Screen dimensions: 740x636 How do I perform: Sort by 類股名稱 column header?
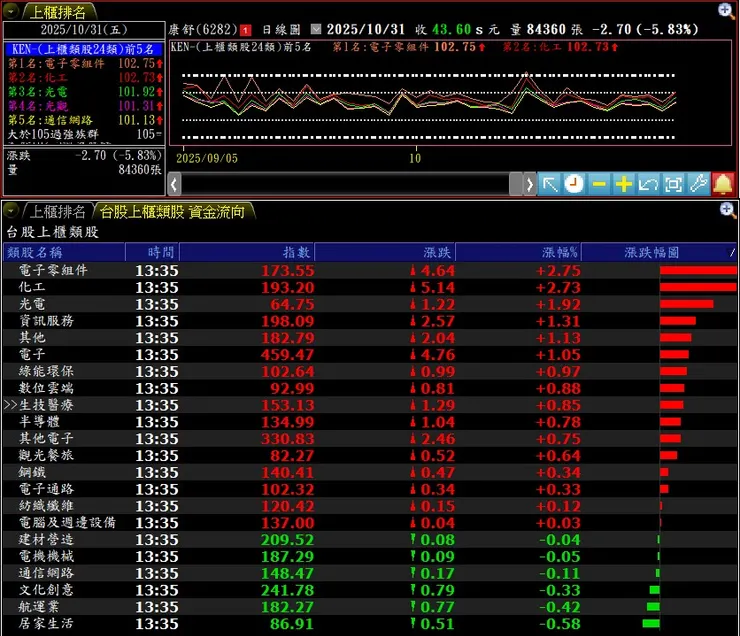coord(64,252)
